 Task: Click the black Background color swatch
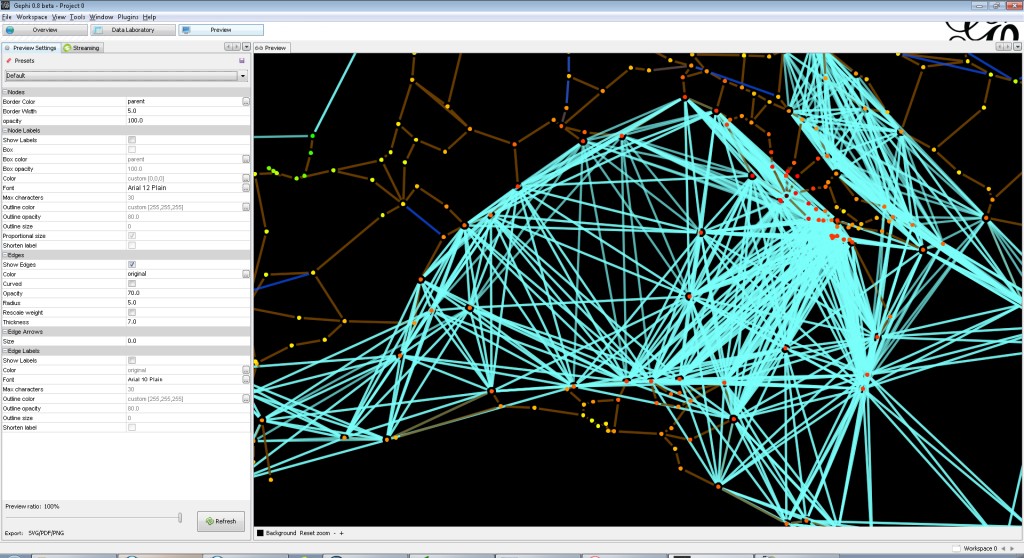pyautogui.click(x=260, y=533)
